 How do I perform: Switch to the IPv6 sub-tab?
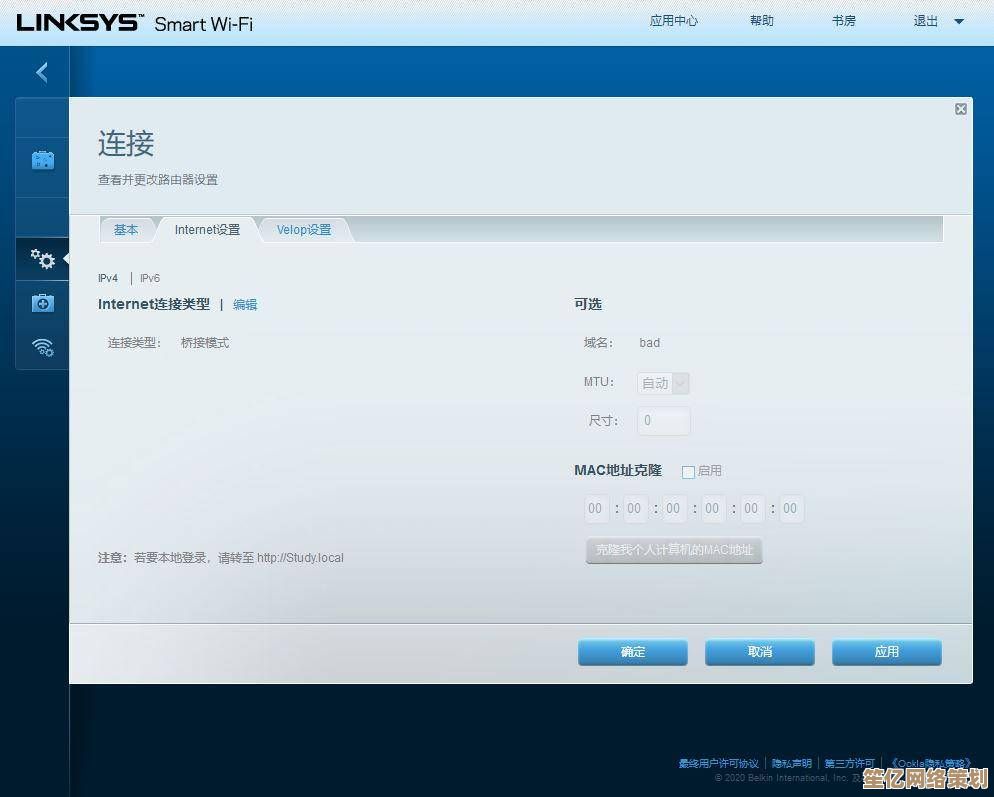pyautogui.click(x=149, y=278)
